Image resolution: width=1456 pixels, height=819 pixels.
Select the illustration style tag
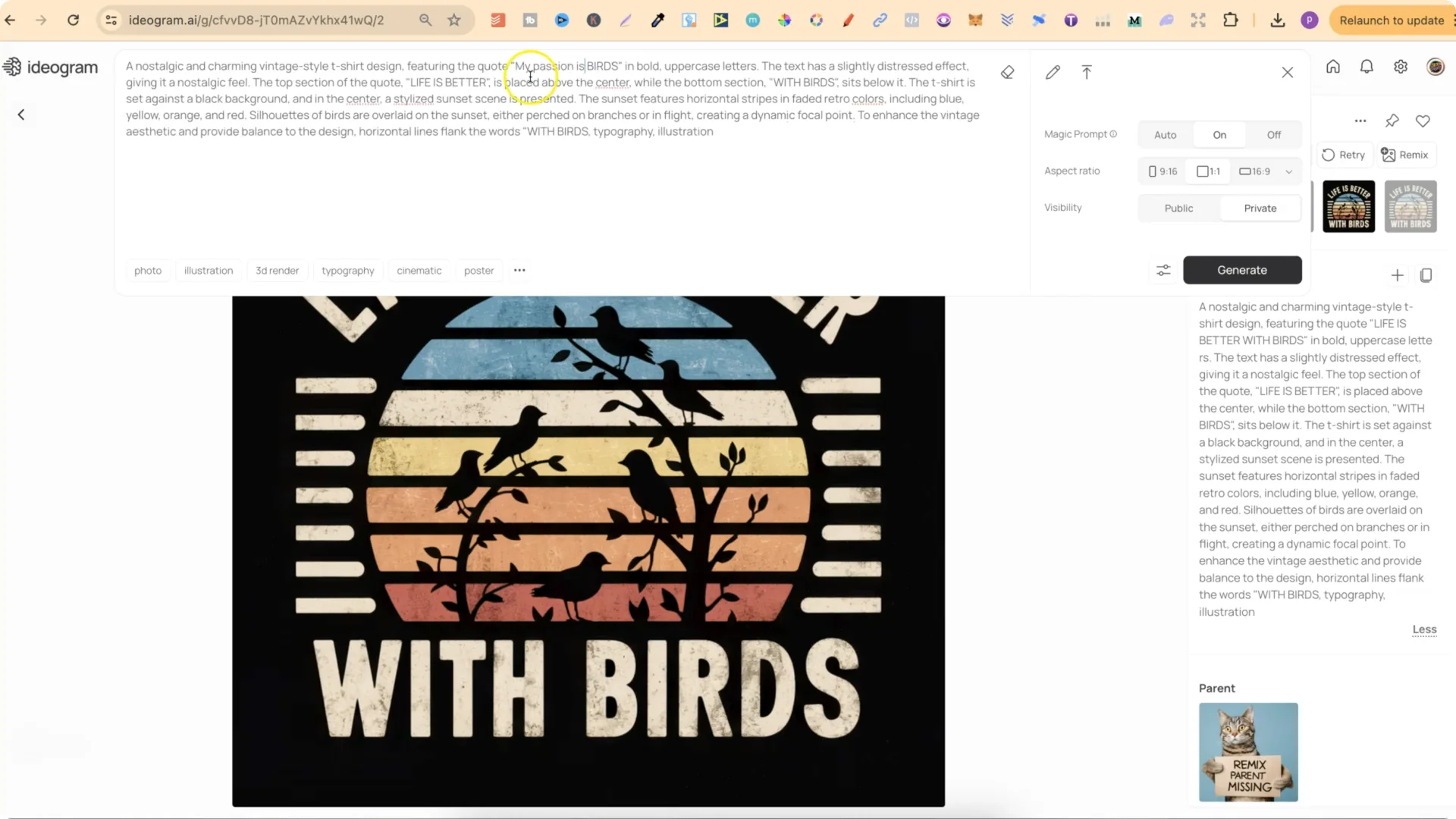(x=209, y=271)
